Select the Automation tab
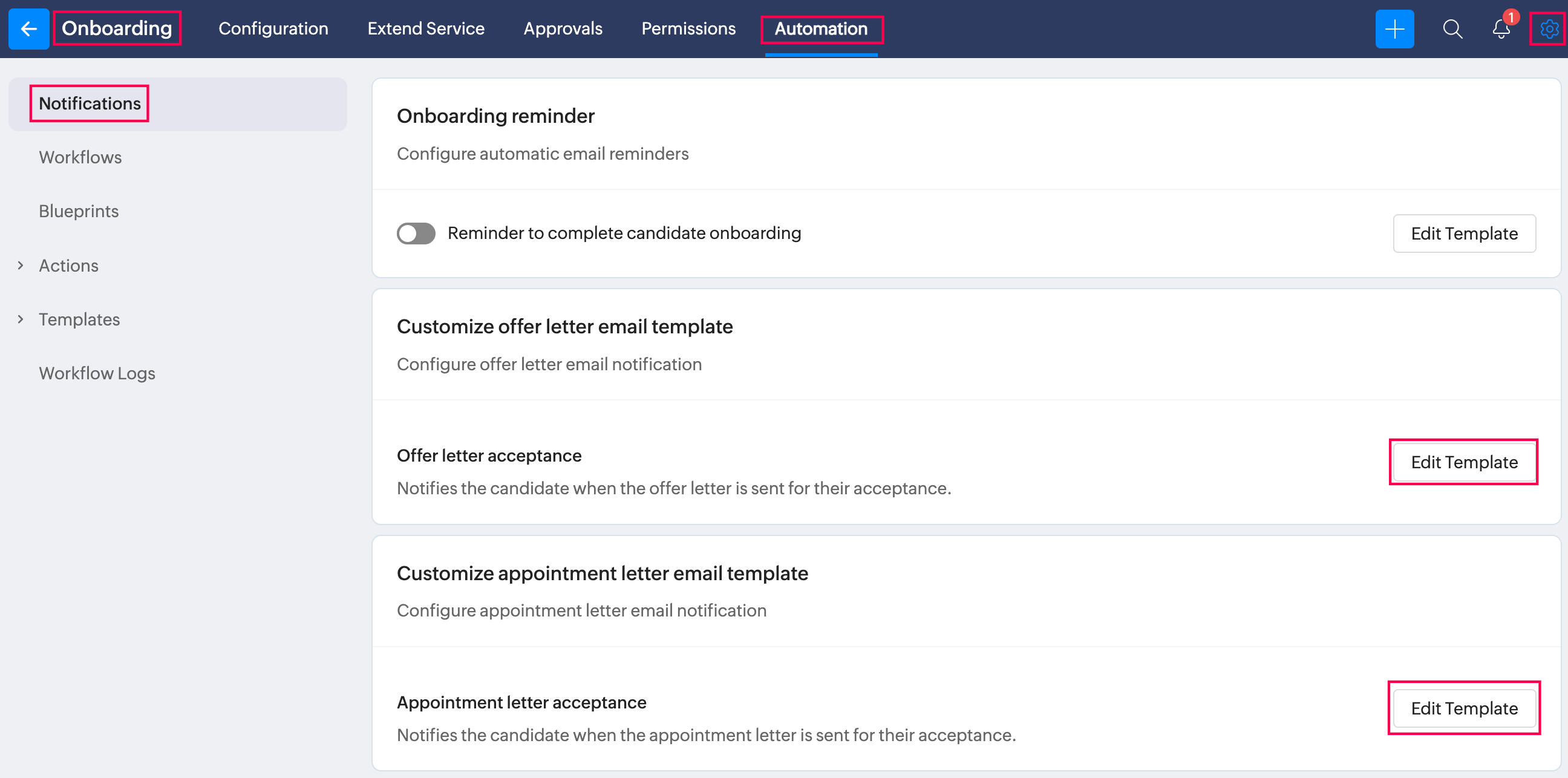The width and height of the screenshot is (1568, 778). pos(820,28)
